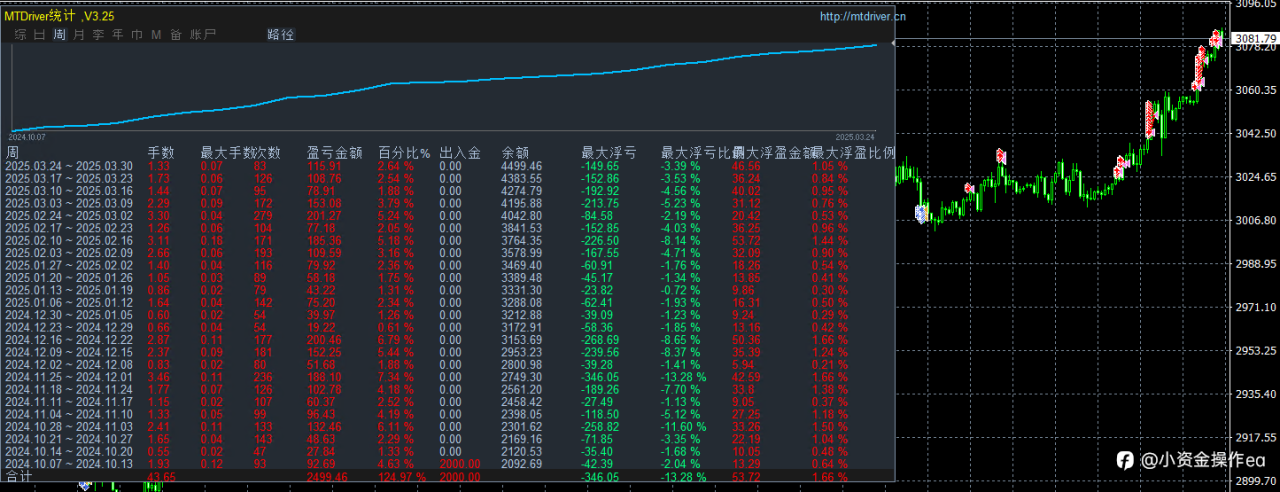1280x492 pixels.
Task: Open the http://mtdriver.cn link
Action: pos(863,16)
